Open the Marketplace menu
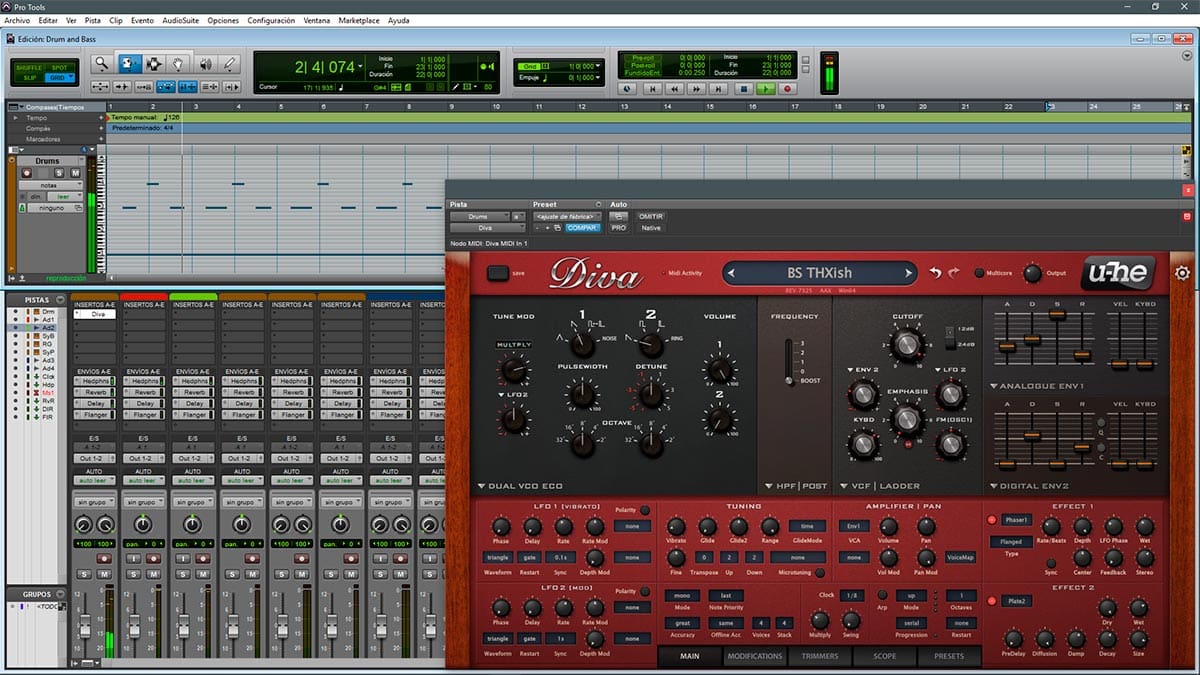This screenshot has height=675, width=1200. click(358, 20)
